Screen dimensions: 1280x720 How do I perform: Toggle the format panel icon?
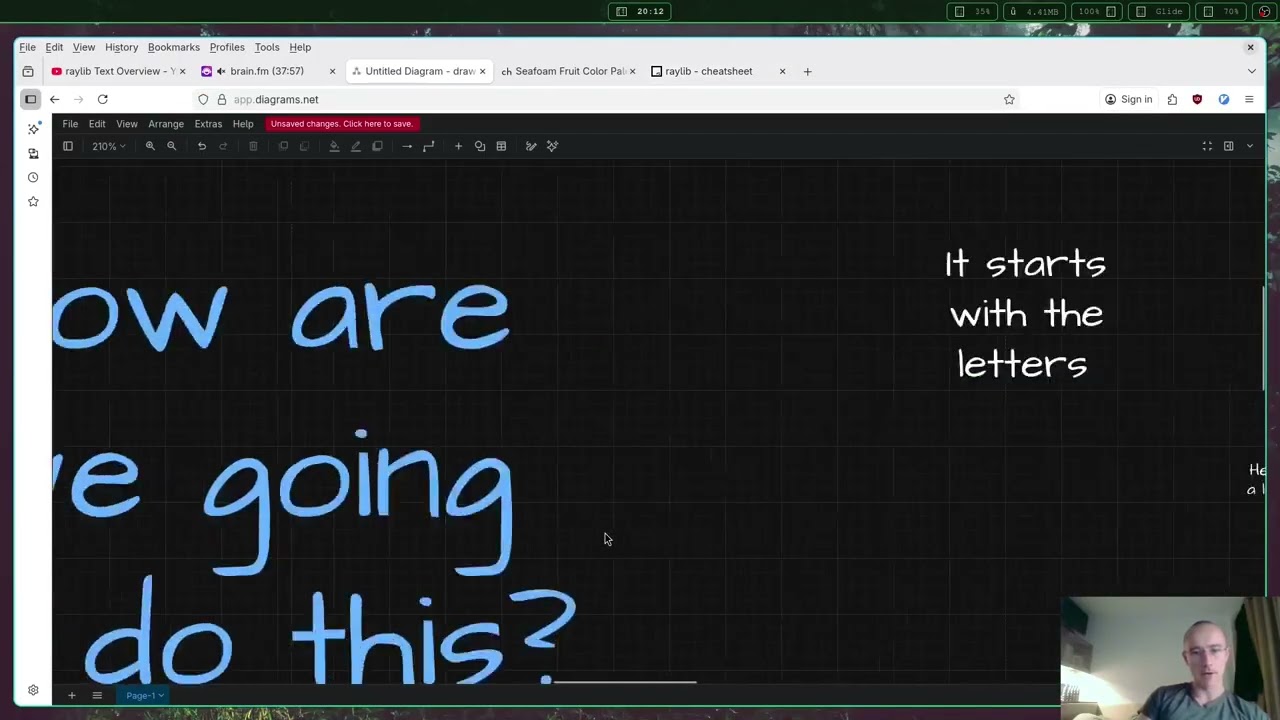click(x=1229, y=146)
